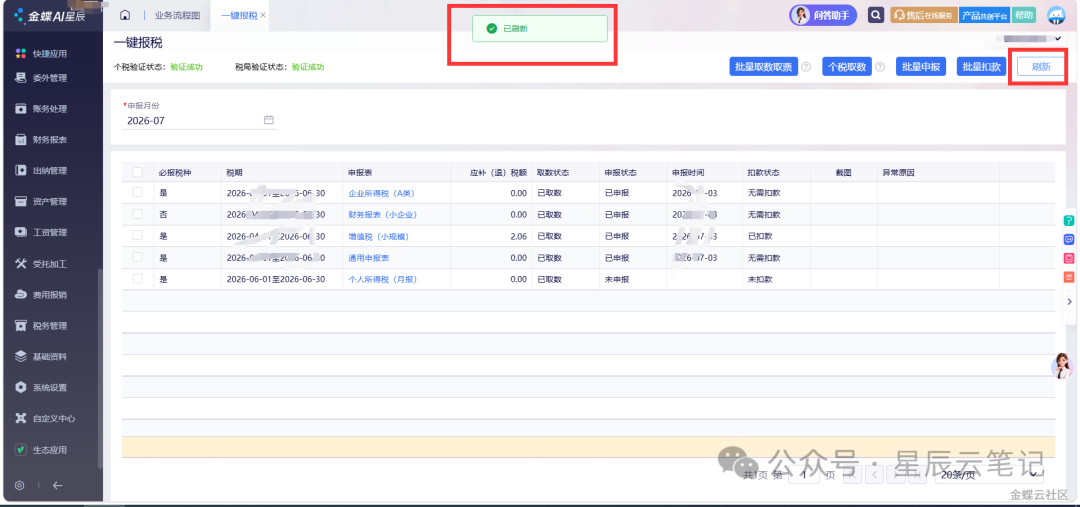Open the 财务报表（小企业） report link

(x=383, y=215)
